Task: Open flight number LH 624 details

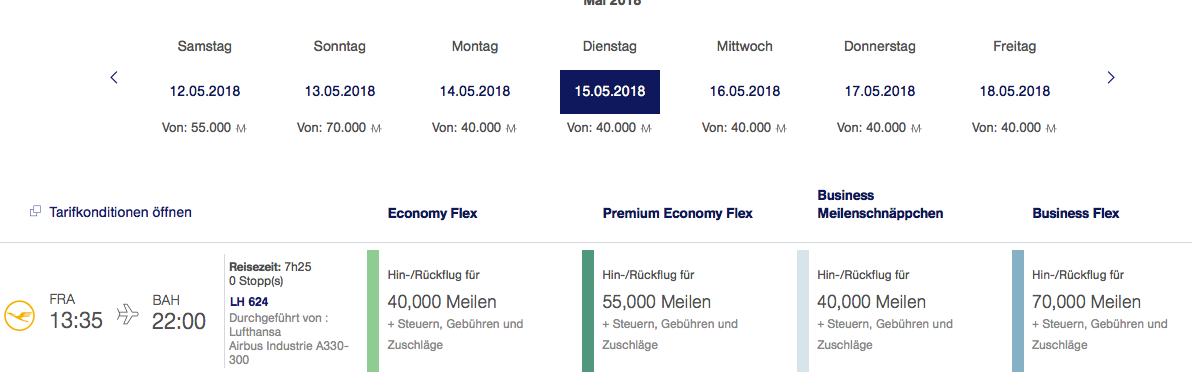Action: 249,302
